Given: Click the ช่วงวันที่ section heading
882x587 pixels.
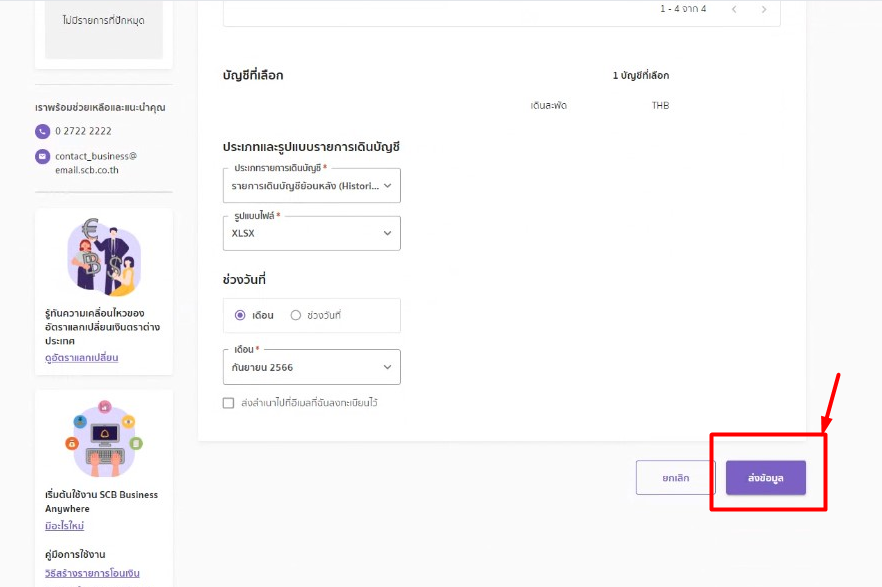Looking at the screenshot, I should (x=244, y=279).
